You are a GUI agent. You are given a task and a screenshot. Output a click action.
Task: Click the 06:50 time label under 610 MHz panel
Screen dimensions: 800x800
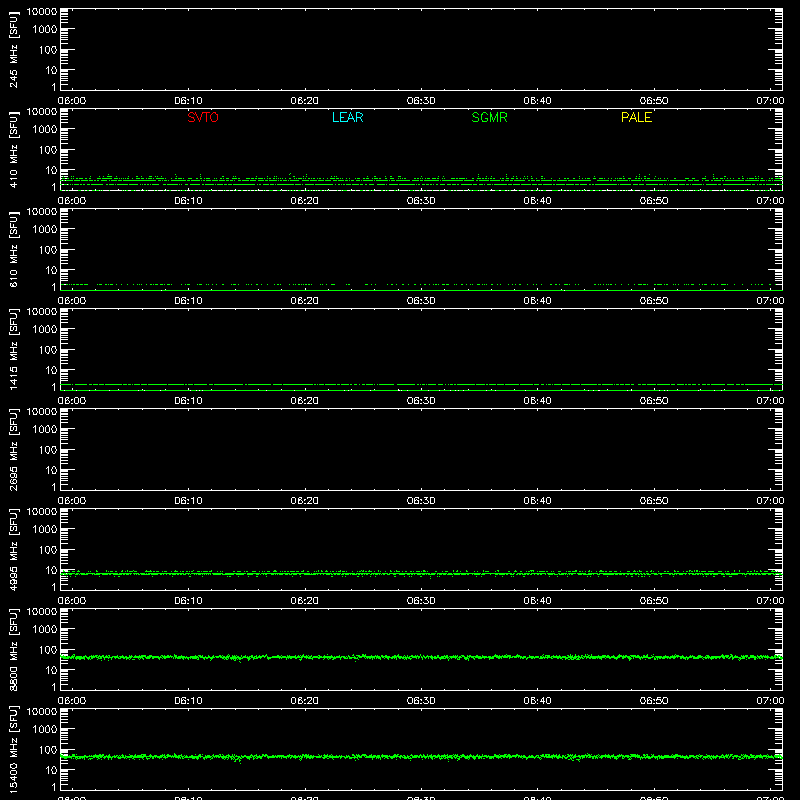coord(654,301)
